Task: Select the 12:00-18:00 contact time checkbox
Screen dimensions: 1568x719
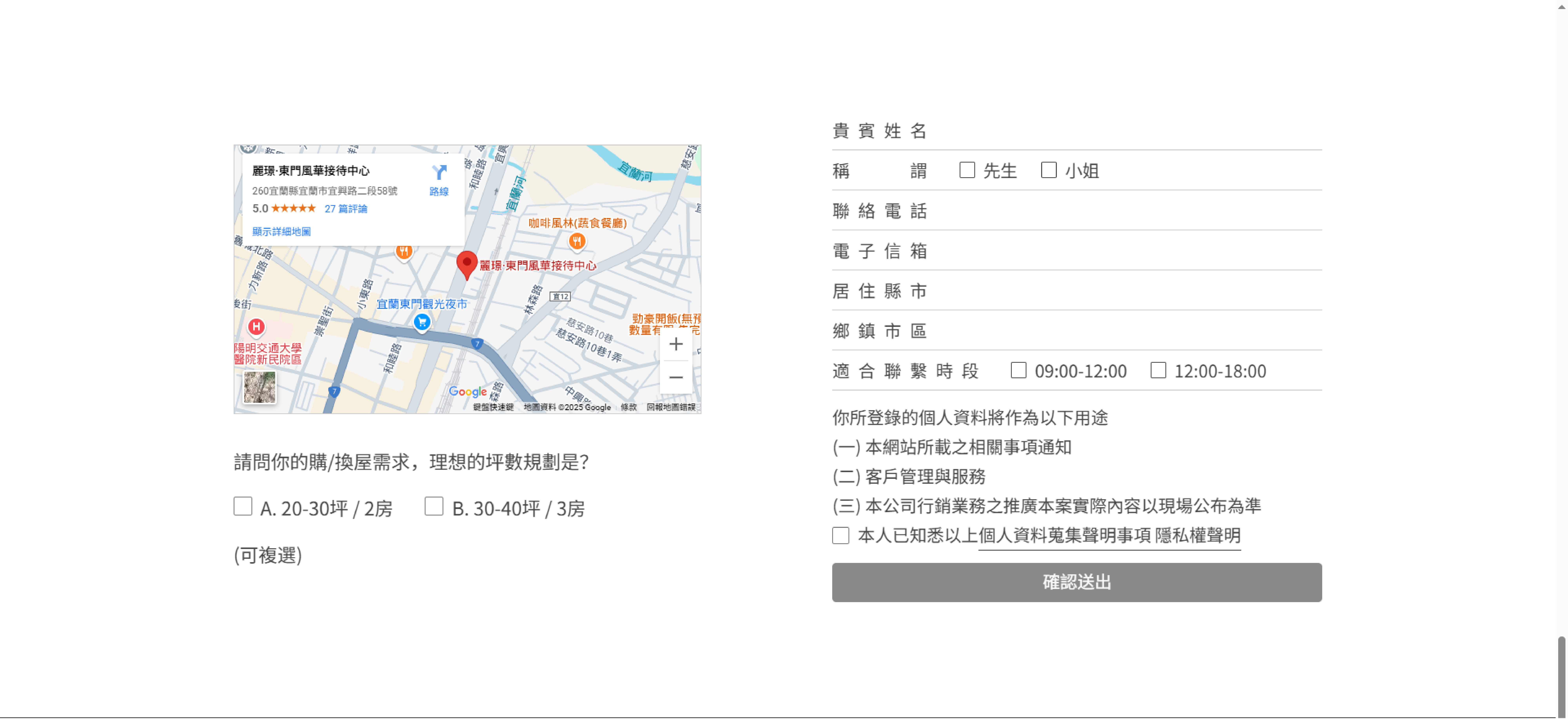Action: (1158, 370)
